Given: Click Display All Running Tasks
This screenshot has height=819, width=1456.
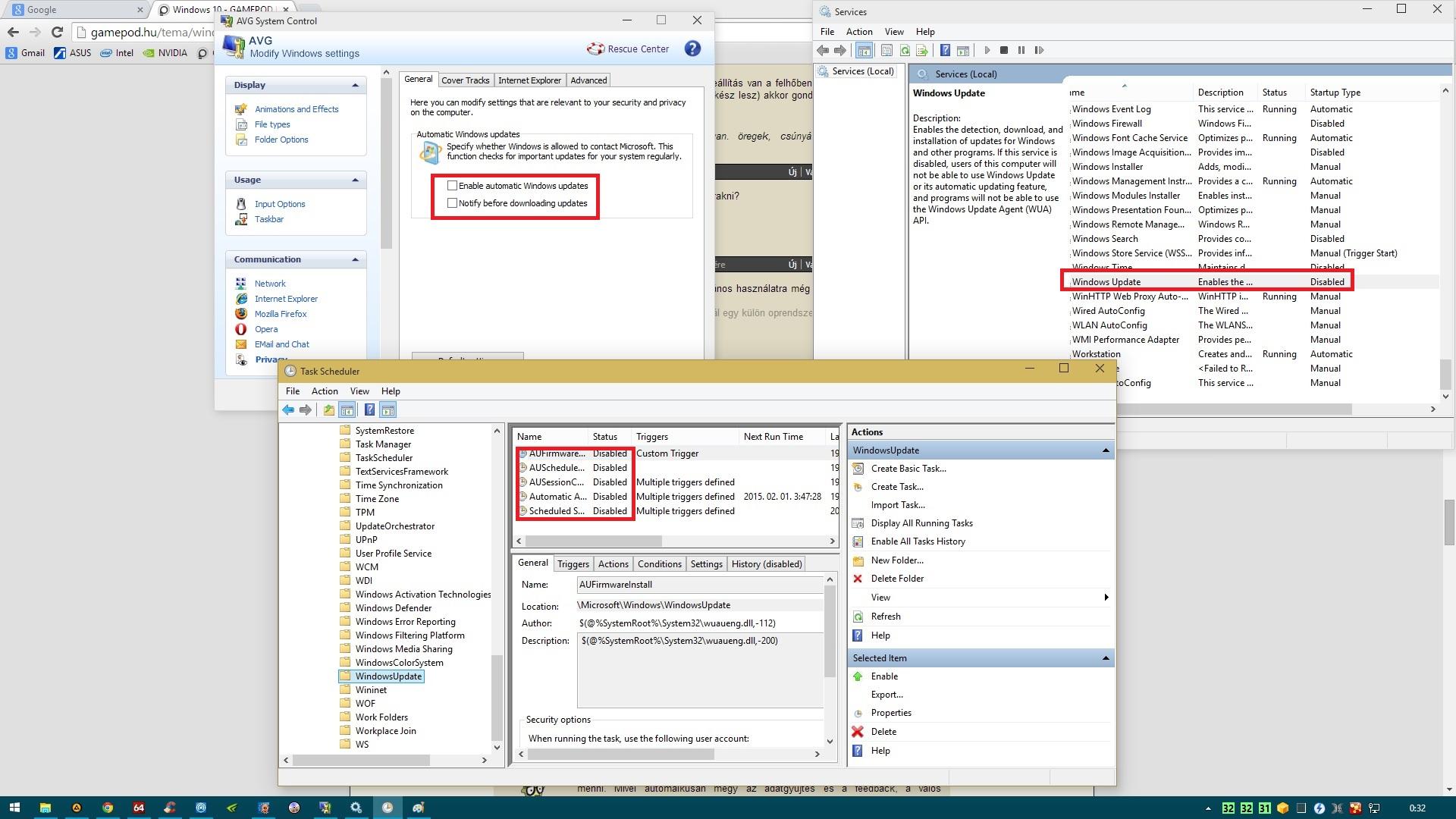Looking at the screenshot, I should click(921, 523).
